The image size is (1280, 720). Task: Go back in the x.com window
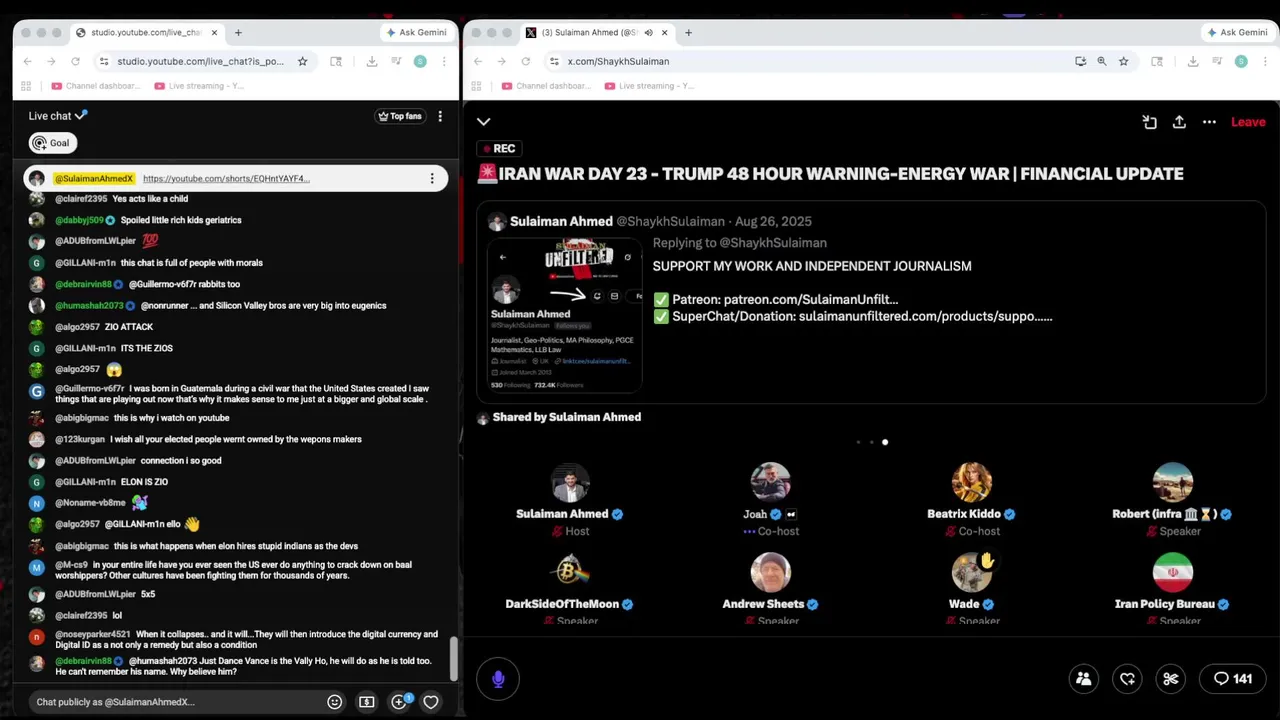point(478,61)
